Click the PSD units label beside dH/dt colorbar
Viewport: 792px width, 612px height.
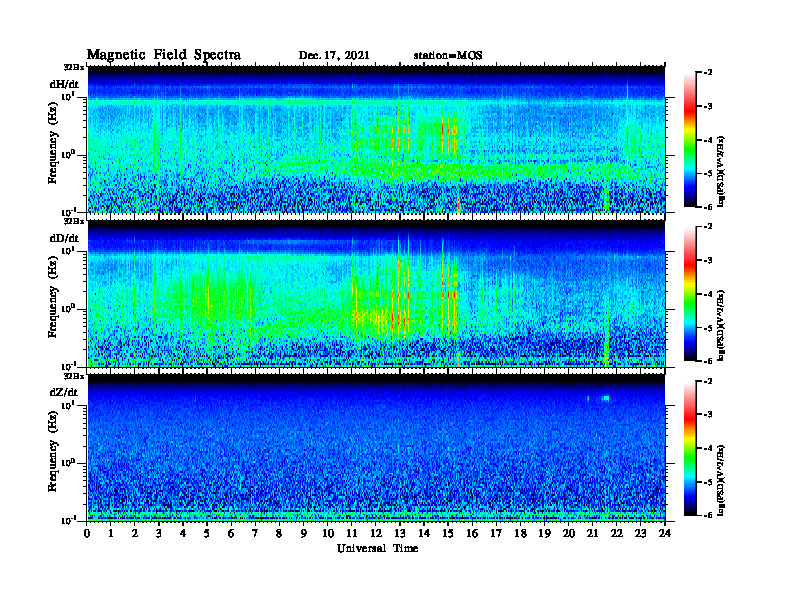tap(722, 170)
